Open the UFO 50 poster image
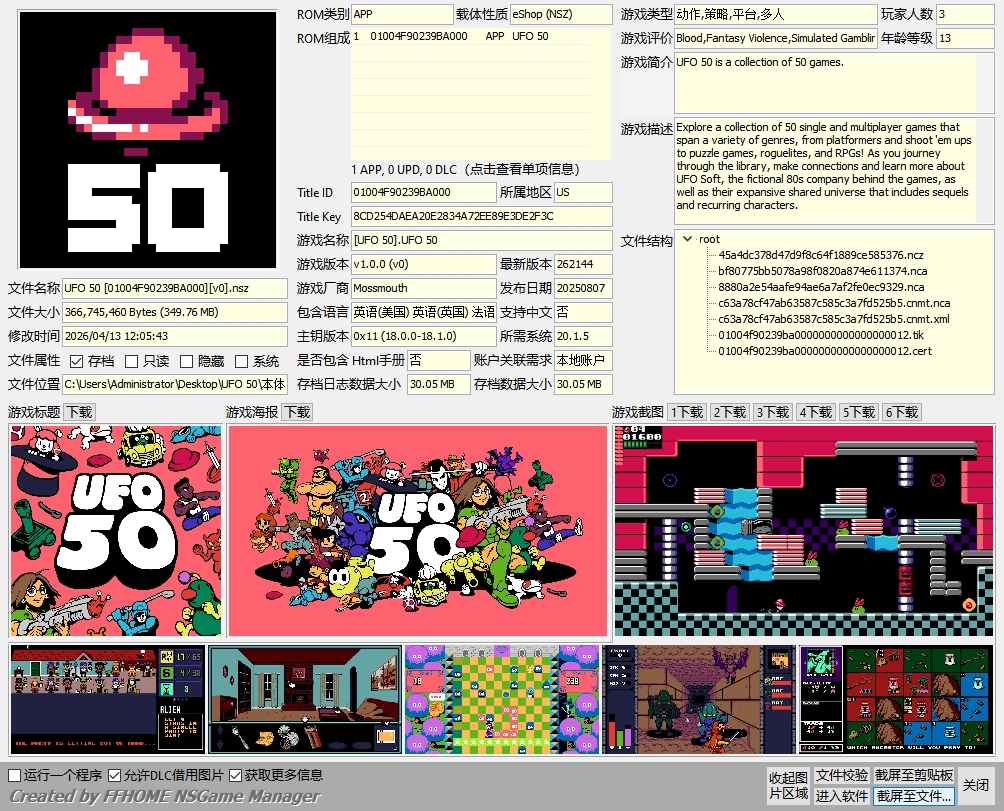Image resolution: width=1004 pixels, height=811 pixels. pos(418,531)
